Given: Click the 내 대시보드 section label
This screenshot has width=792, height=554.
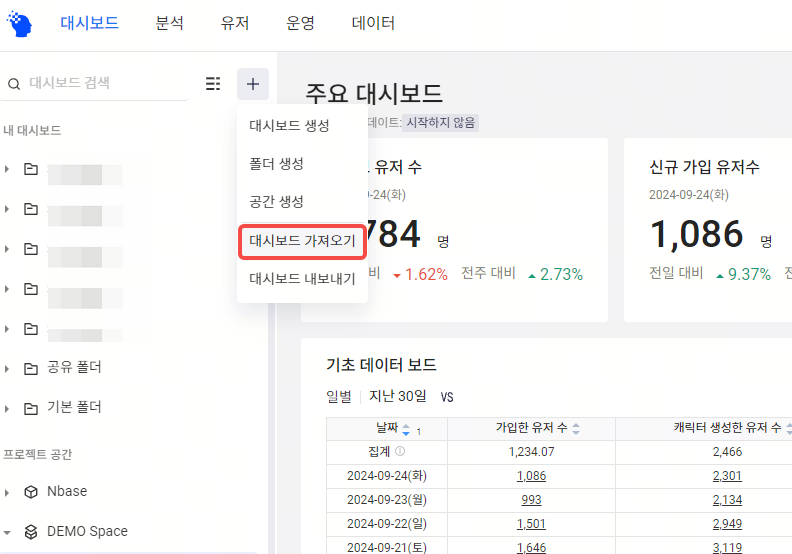Looking at the screenshot, I should tap(32, 131).
